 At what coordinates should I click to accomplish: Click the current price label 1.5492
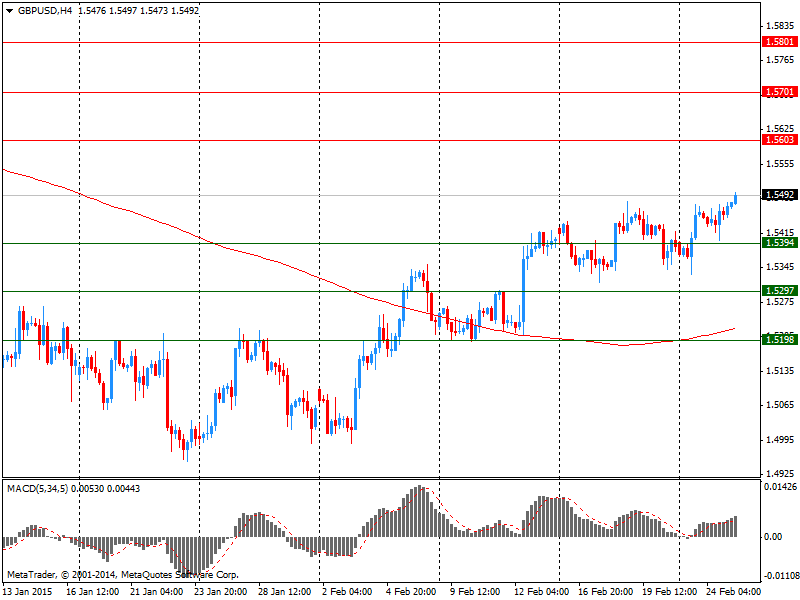coord(780,195)
